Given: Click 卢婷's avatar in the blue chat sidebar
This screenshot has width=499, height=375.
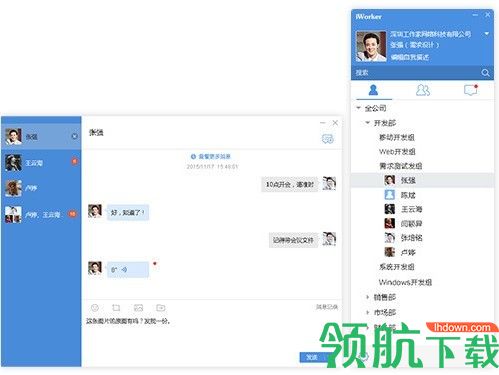Looking at the screenshot, I should [13, 188].
